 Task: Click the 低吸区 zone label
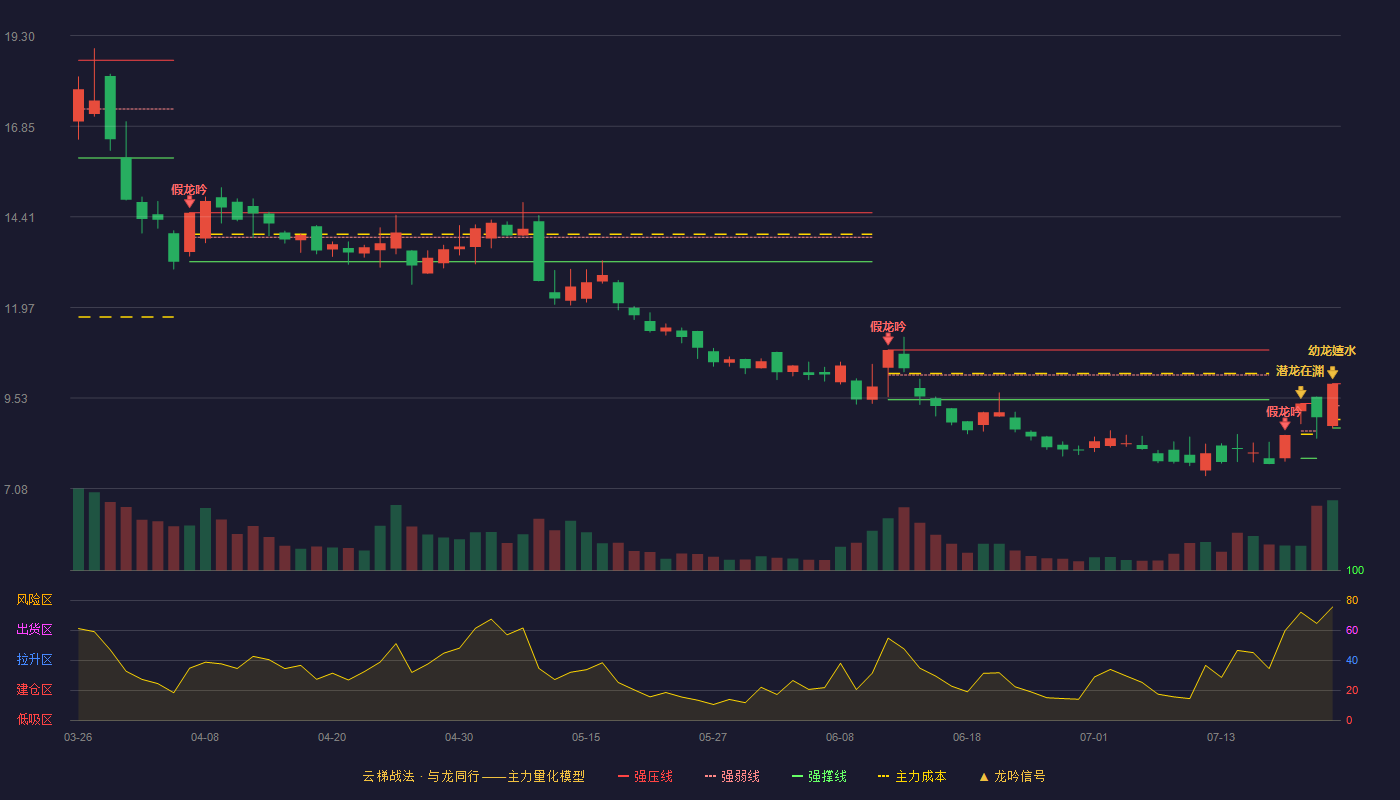click(x=34, y=720)
